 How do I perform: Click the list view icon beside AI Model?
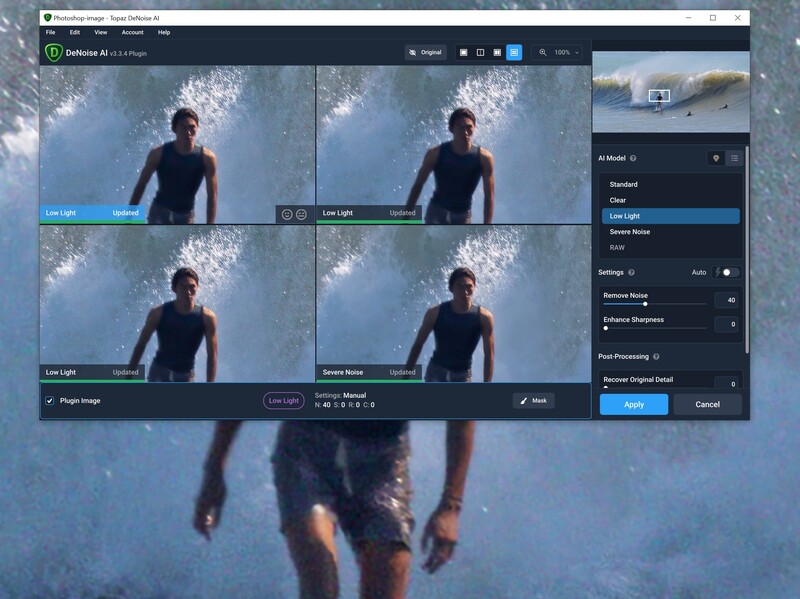click(x=735, y=158)
